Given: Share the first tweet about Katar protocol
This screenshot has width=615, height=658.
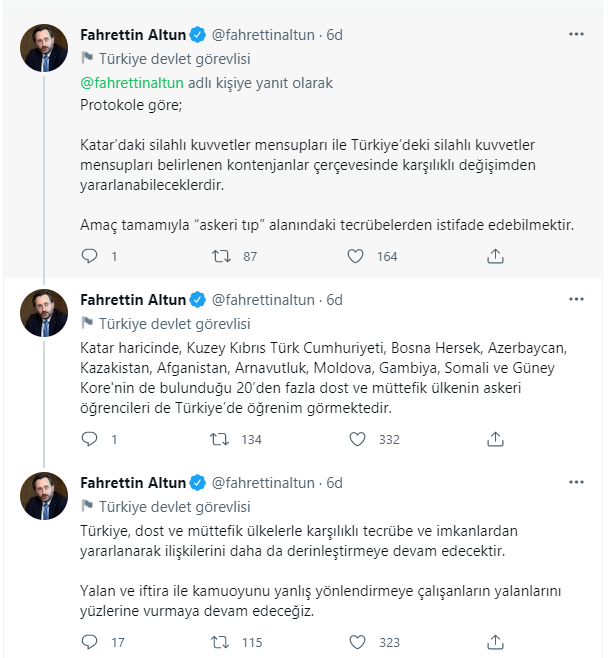Looking at the screenshot, I should click(x=495, y=256).
